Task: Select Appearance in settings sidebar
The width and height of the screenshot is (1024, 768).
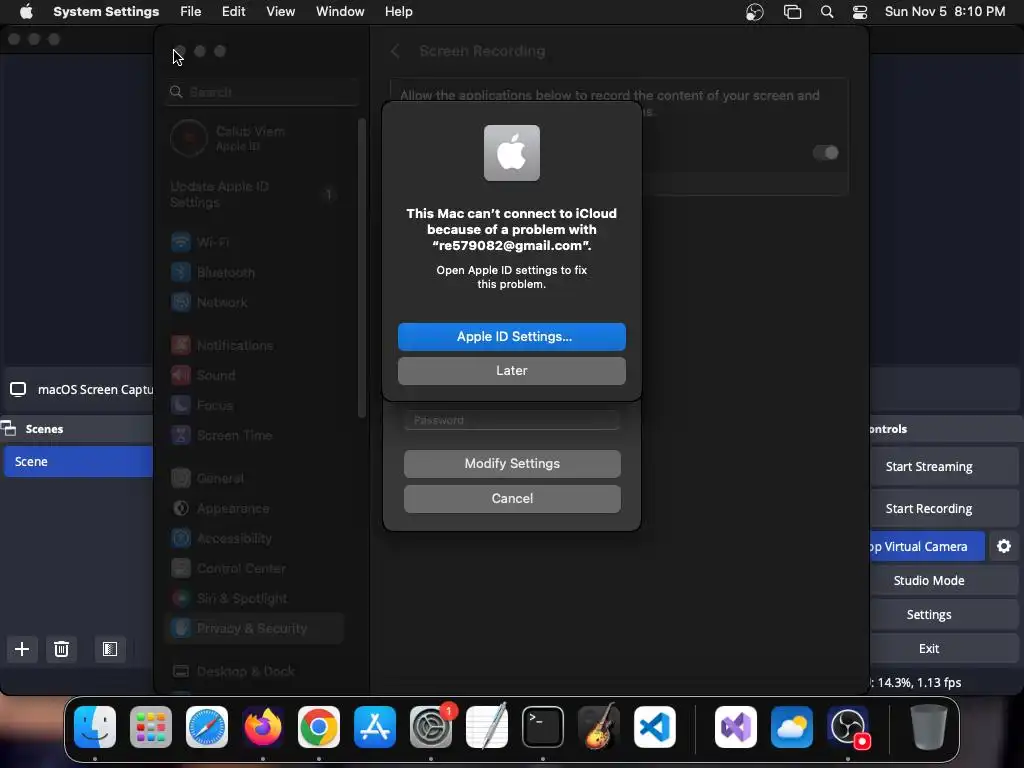Action: pyautogui.click(x=255, y=509)
